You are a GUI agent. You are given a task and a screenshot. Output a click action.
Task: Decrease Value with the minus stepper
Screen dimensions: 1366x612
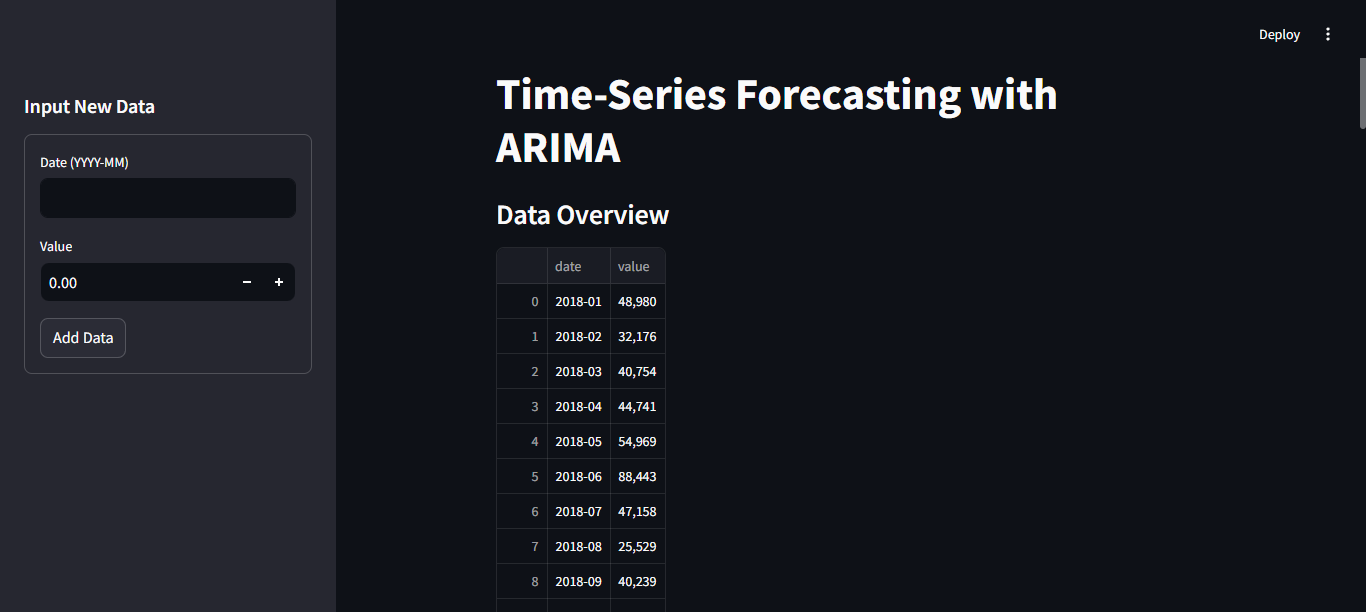(247, 283)
